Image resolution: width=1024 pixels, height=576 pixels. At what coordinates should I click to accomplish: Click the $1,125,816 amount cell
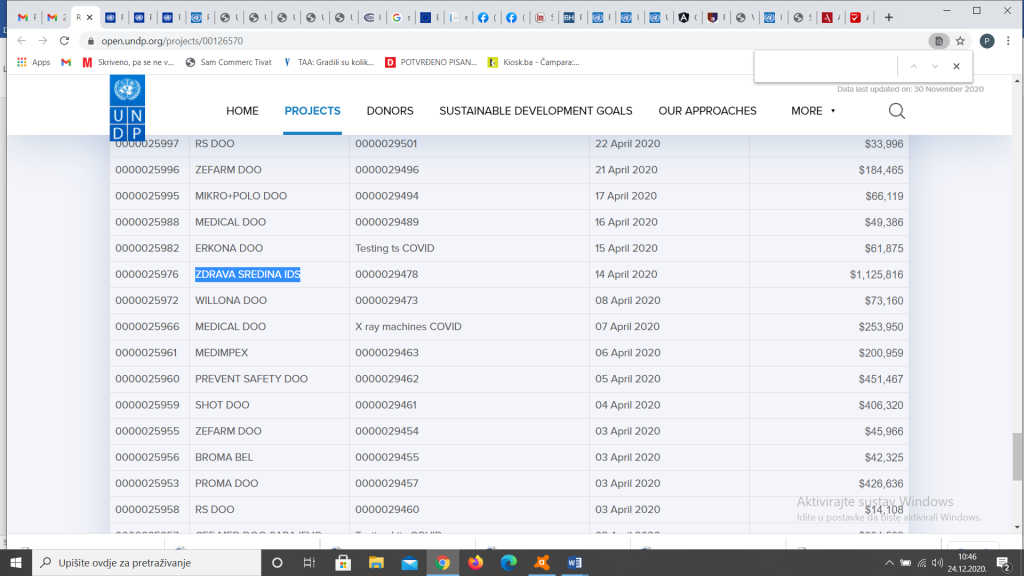pyautogui.click(x=876, y=274)
